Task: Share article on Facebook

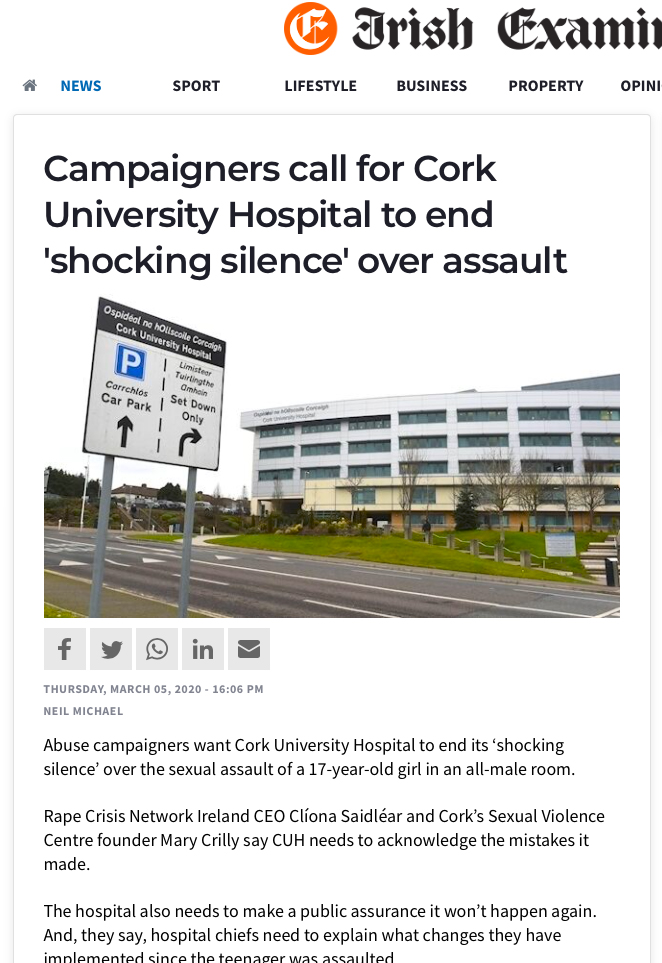Action: (65, 649)
